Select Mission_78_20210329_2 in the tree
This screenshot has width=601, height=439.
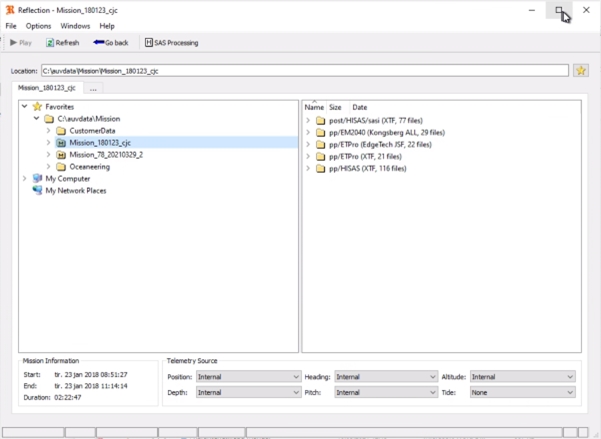[x=106, y=155]
